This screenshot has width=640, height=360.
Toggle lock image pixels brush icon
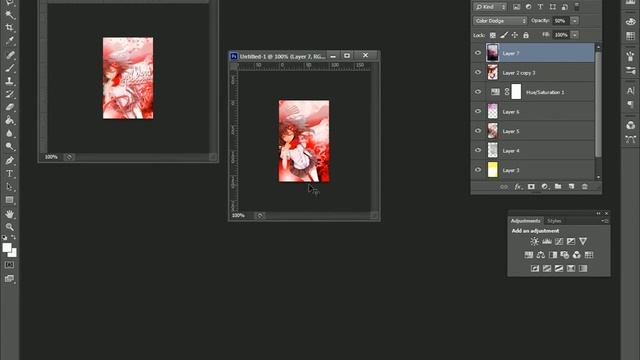pos(504,35)
